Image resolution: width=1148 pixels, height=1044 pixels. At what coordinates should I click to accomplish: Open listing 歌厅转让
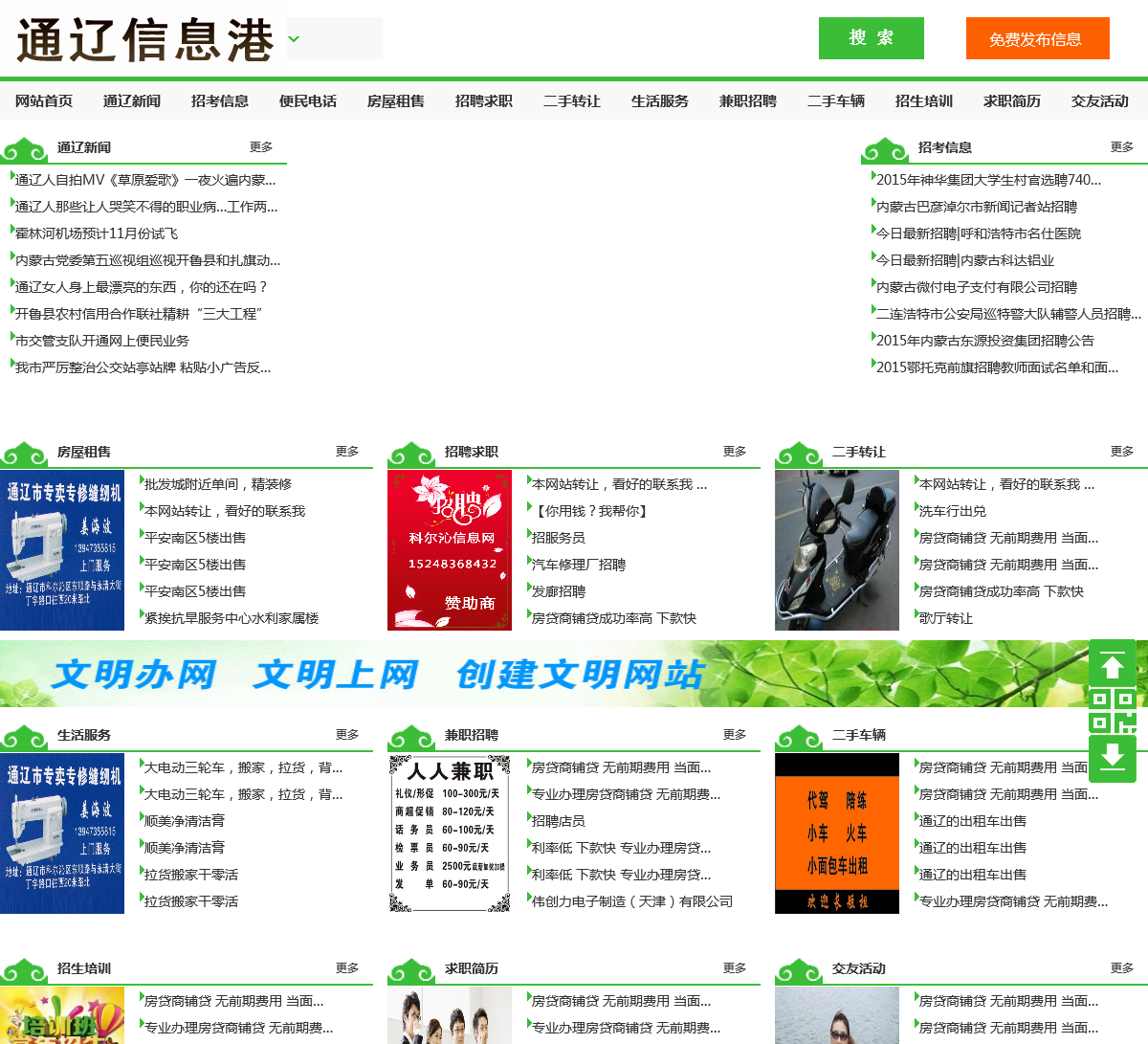point(946,618)
